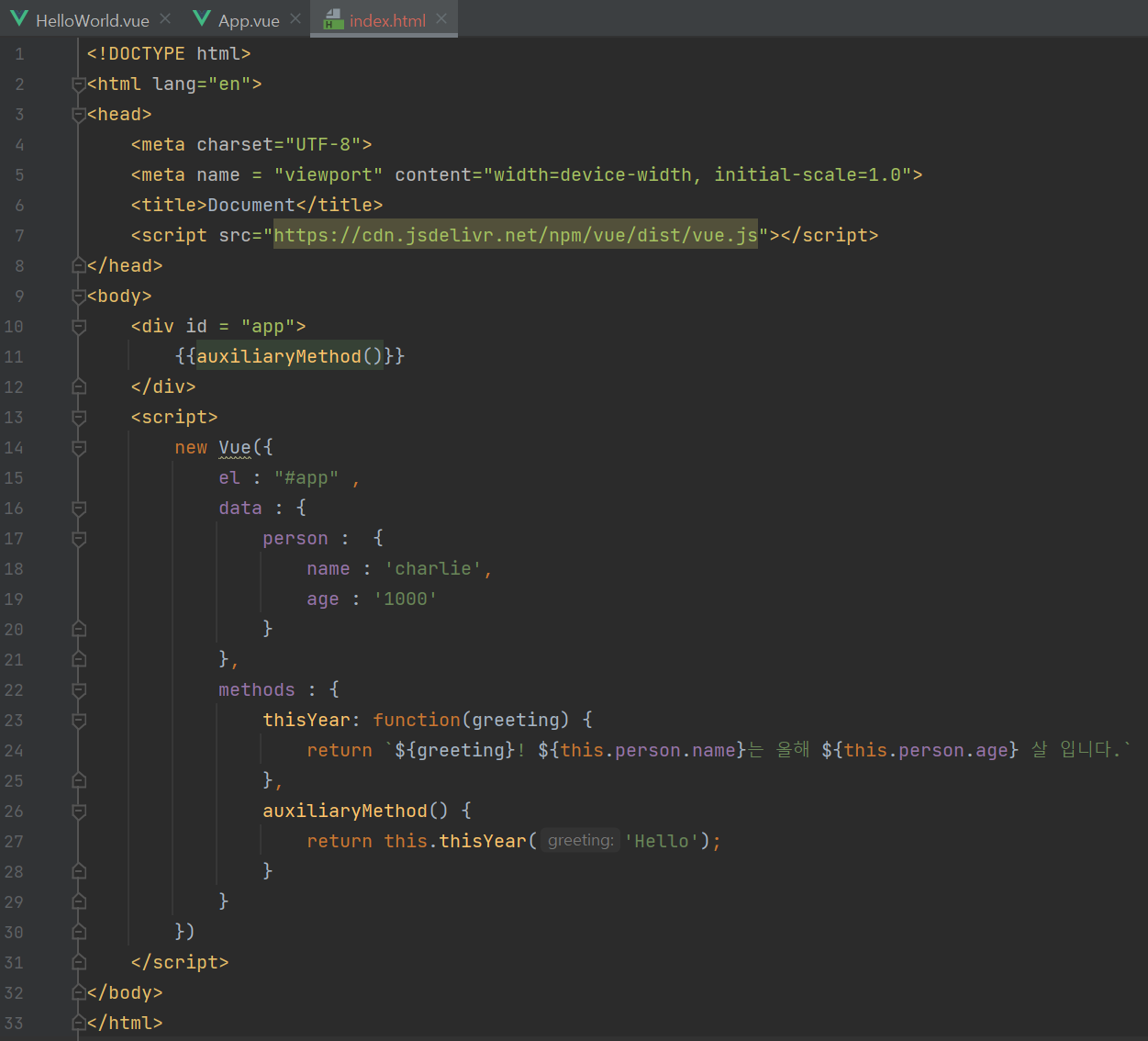Click line number 1 in the gutter
This screenshot has width=1148, height=1041.
(x=19, y=54)
